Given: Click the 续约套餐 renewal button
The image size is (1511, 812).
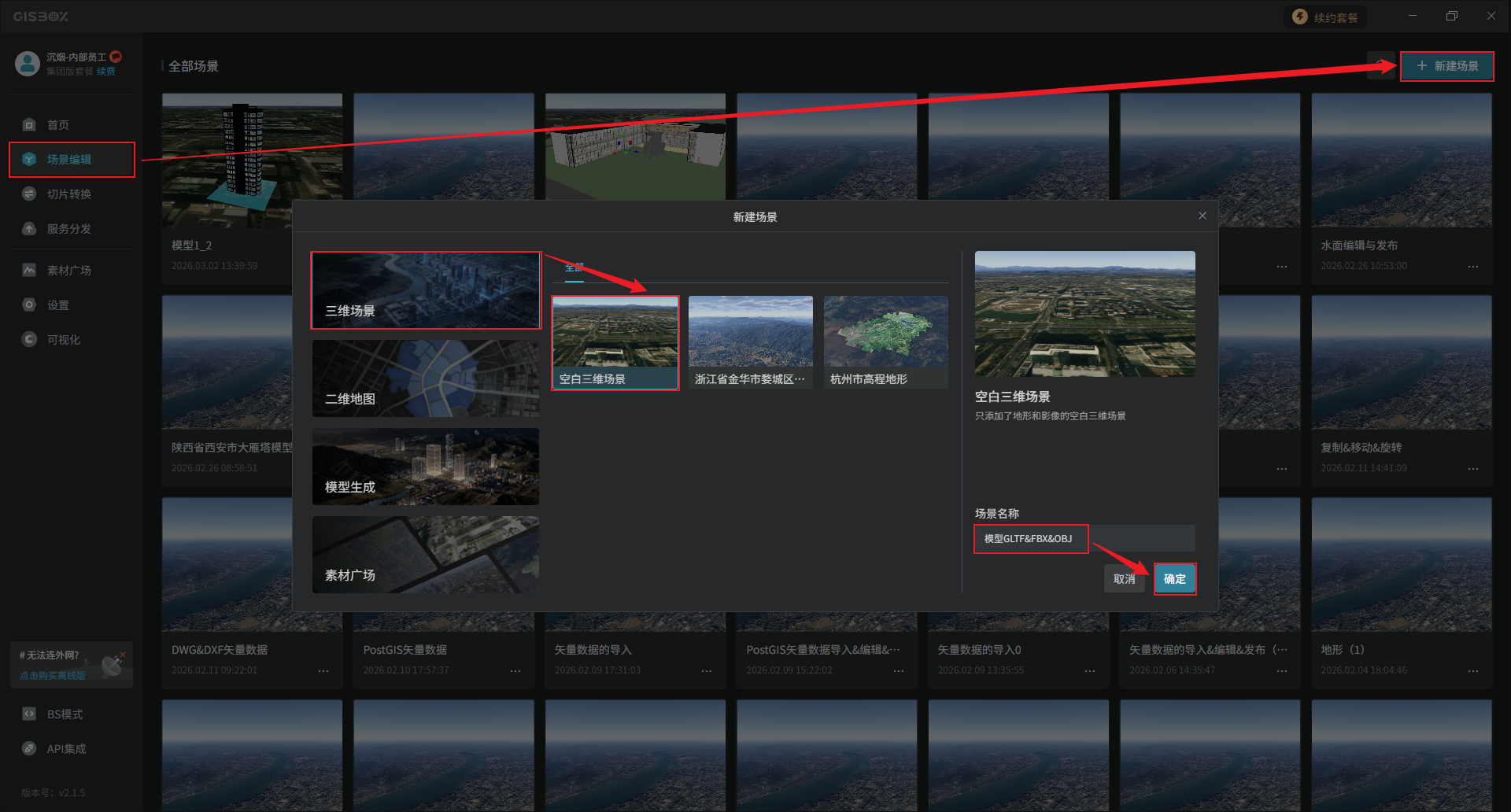Looking at the screenshot, I should click(1326, 17).
